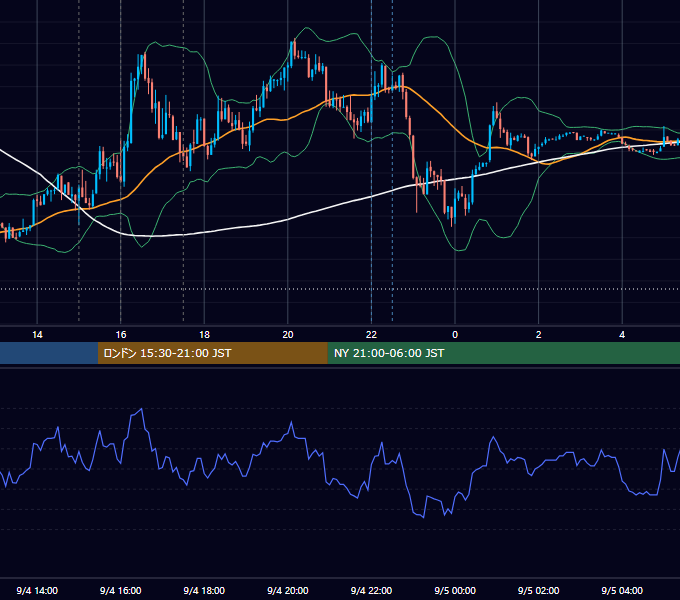The height and width of the screenshot is (600, 680).
Task: Click the 9/5 00:00 date label
Action: [455, 590]
